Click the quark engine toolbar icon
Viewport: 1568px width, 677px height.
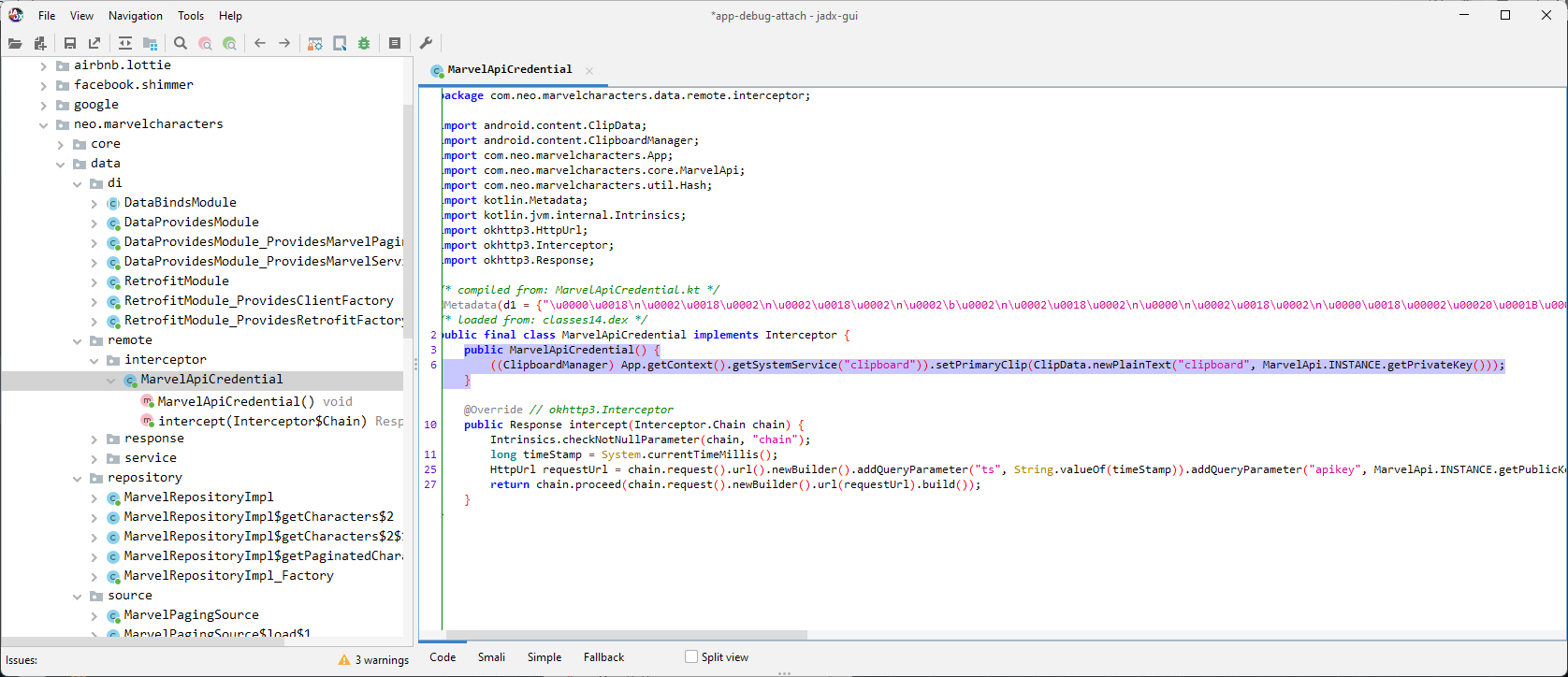pyautogui.click(x=340, y=43)
